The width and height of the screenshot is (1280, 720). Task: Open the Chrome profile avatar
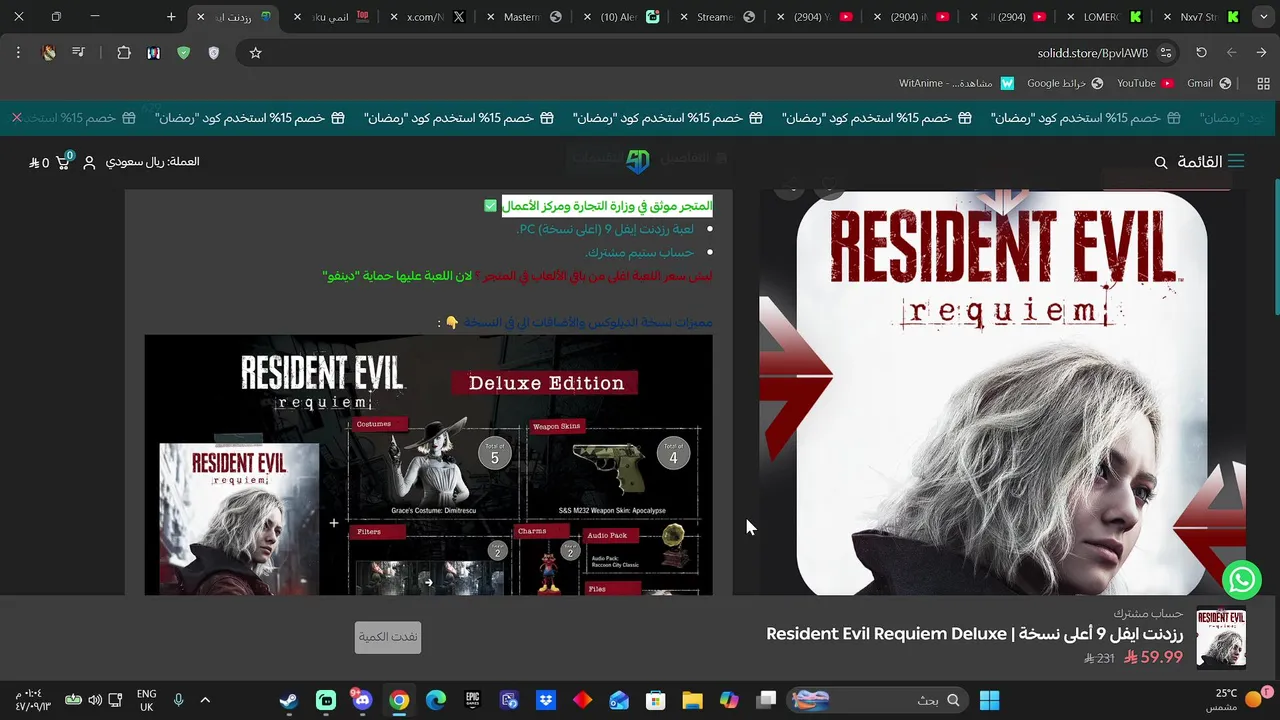(48, 53)
